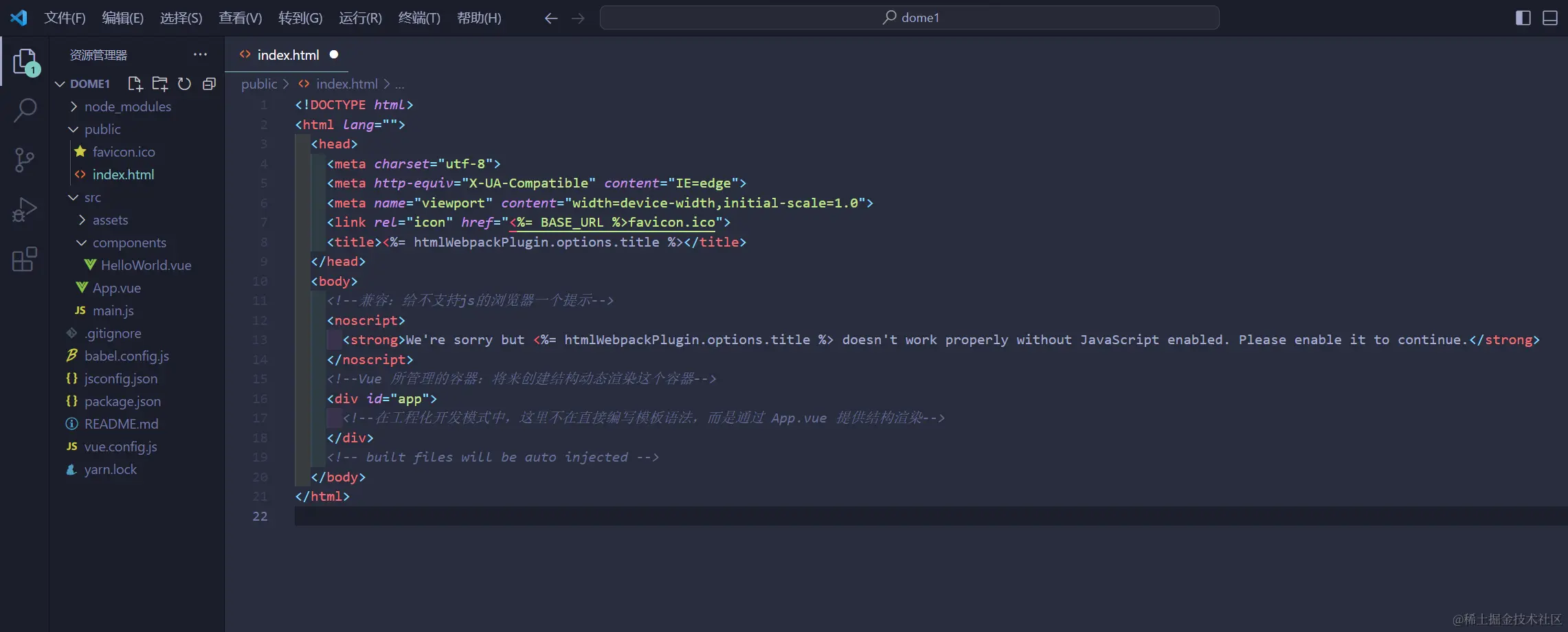Viewport: 1568px width, 632px height.
Task: Click the <noscript> opening tag
Action: click(x=366, y=321)
